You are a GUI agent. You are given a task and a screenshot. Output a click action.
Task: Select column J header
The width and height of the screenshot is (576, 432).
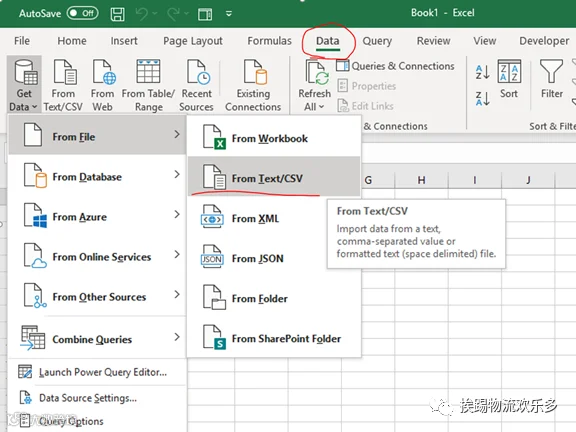click(528, 180)
